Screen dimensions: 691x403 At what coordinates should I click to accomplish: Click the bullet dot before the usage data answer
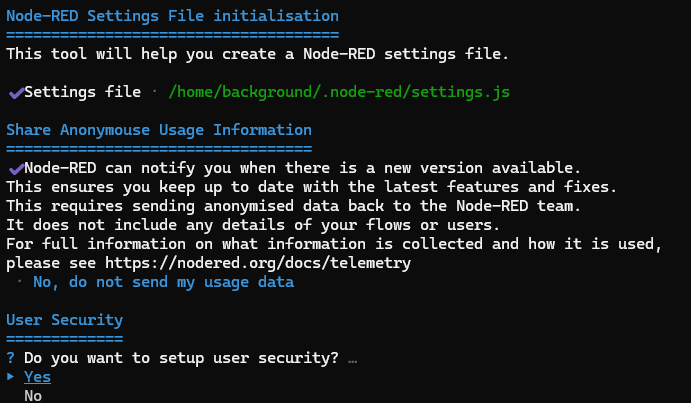click(19, 280)
